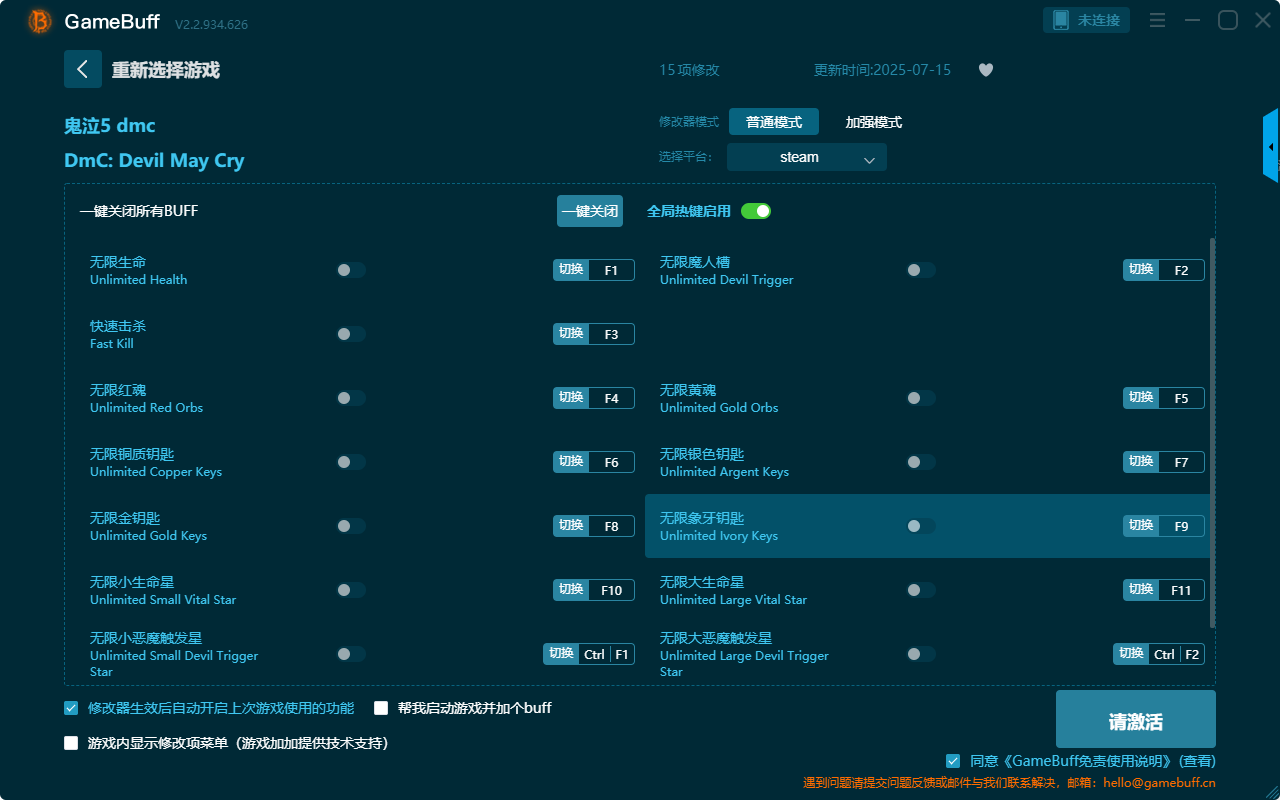Toggle Unlimited Copper Keys switch
The image size is (1280, 800).
coord(351,462)
